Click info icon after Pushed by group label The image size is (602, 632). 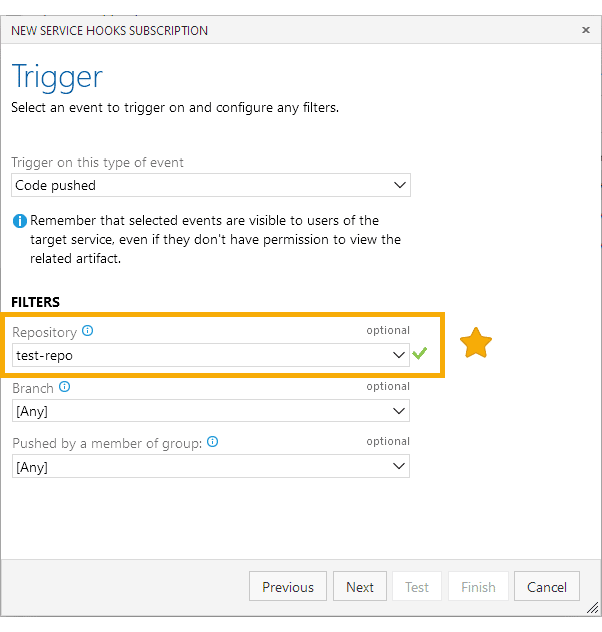(x=212, y=442)
